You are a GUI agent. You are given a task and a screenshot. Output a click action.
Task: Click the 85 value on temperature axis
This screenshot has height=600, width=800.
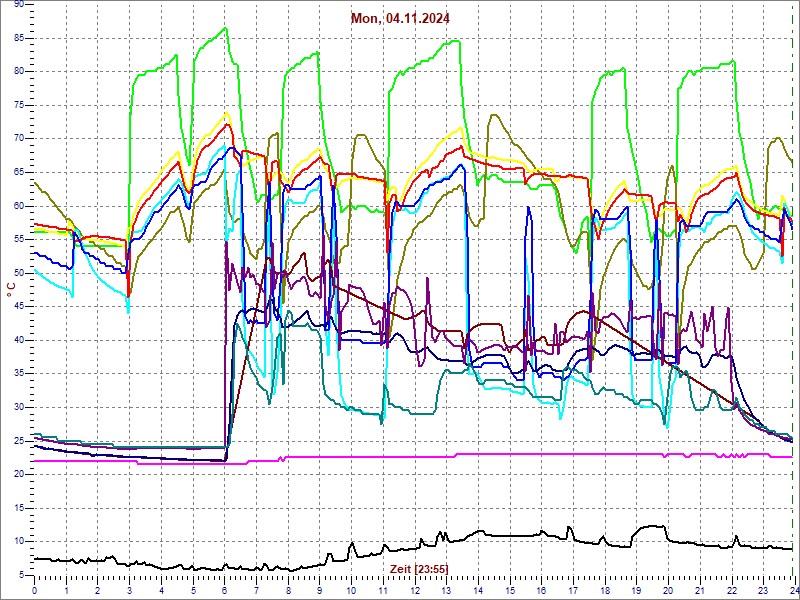tap(18, 38)
